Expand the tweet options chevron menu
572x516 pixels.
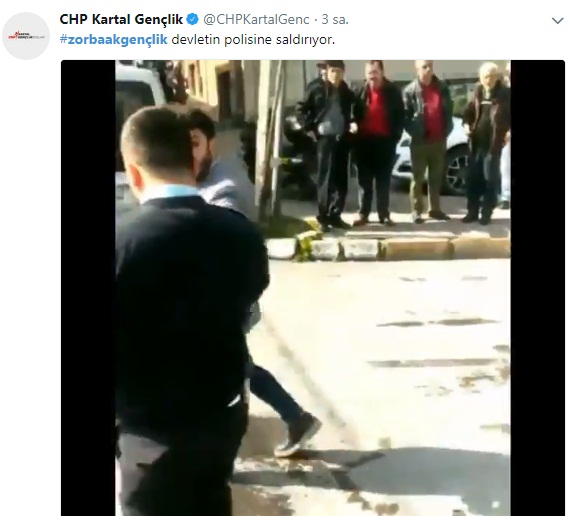[557, 21]
